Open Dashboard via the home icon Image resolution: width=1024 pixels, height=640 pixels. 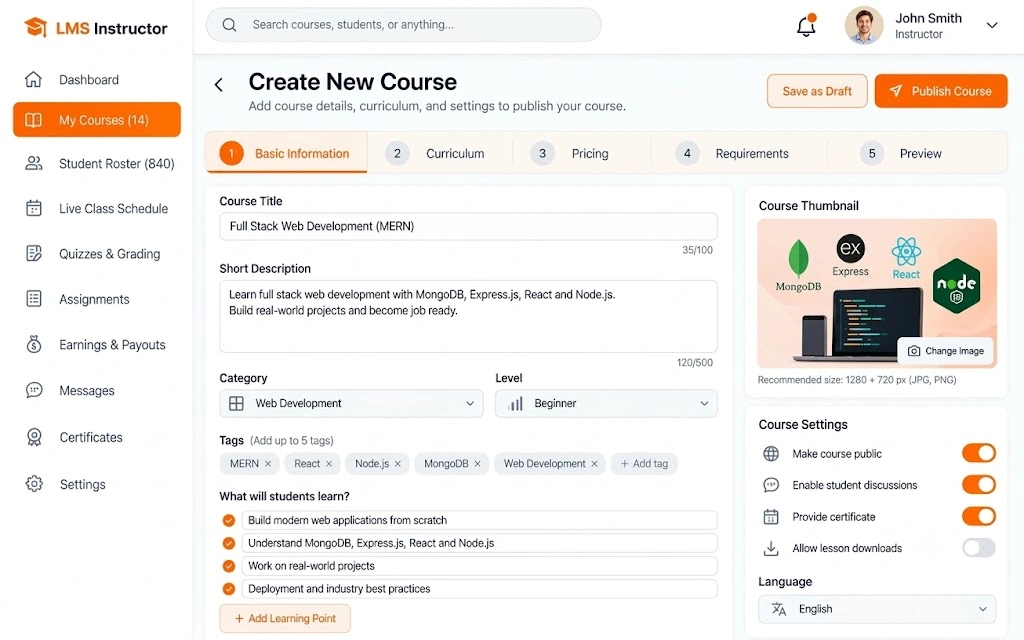click(x=33, y=80)
